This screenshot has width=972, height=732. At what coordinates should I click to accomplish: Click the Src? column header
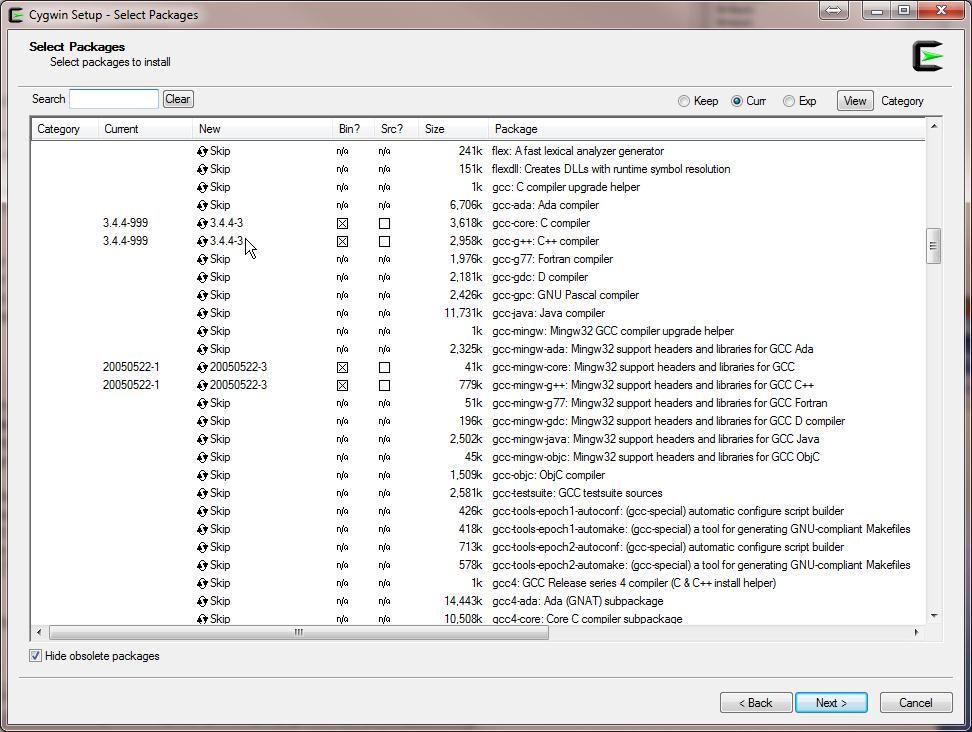[397, 129]
